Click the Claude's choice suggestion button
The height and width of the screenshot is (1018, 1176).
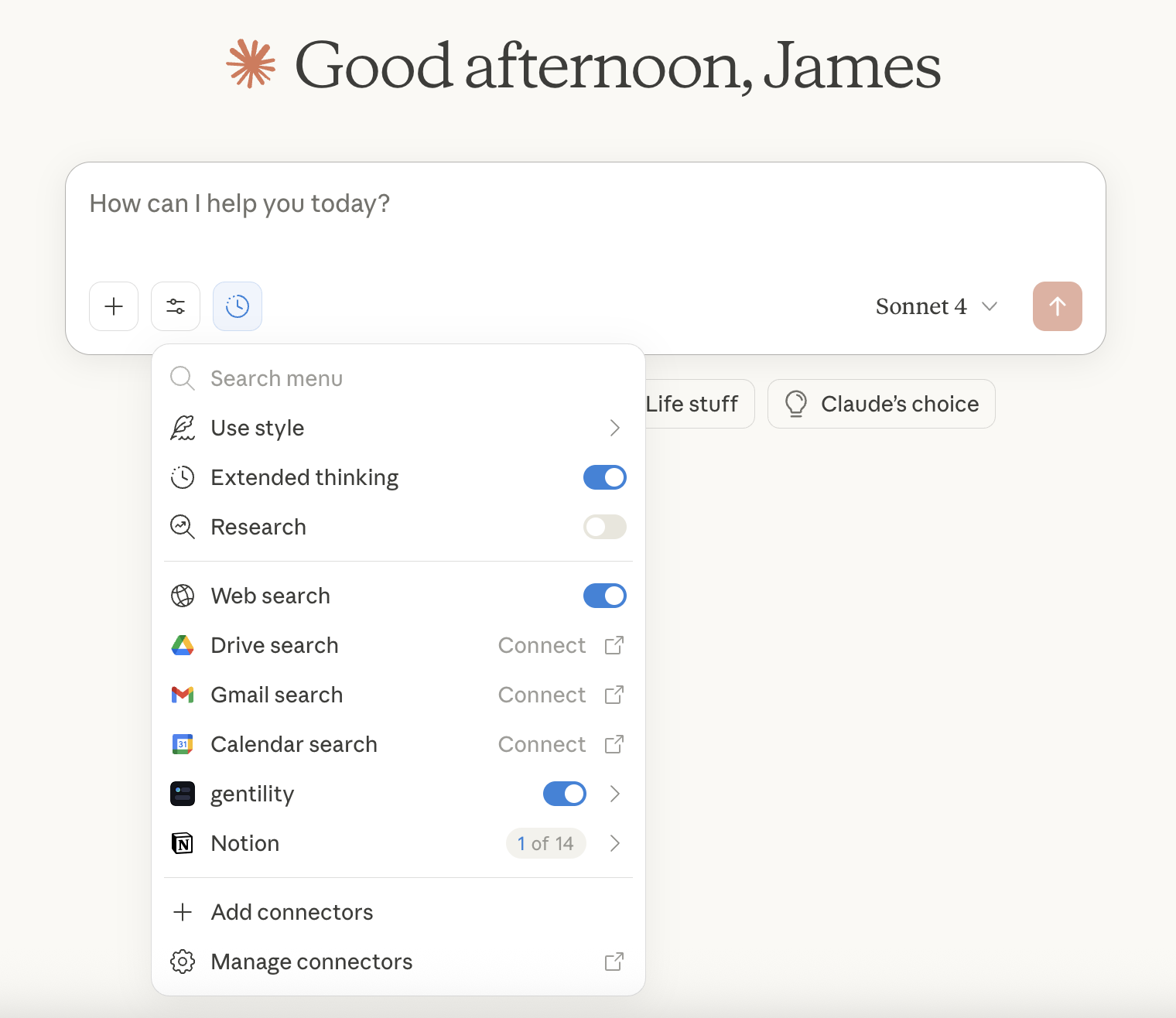pyautogui.click(x=881, y=404)
